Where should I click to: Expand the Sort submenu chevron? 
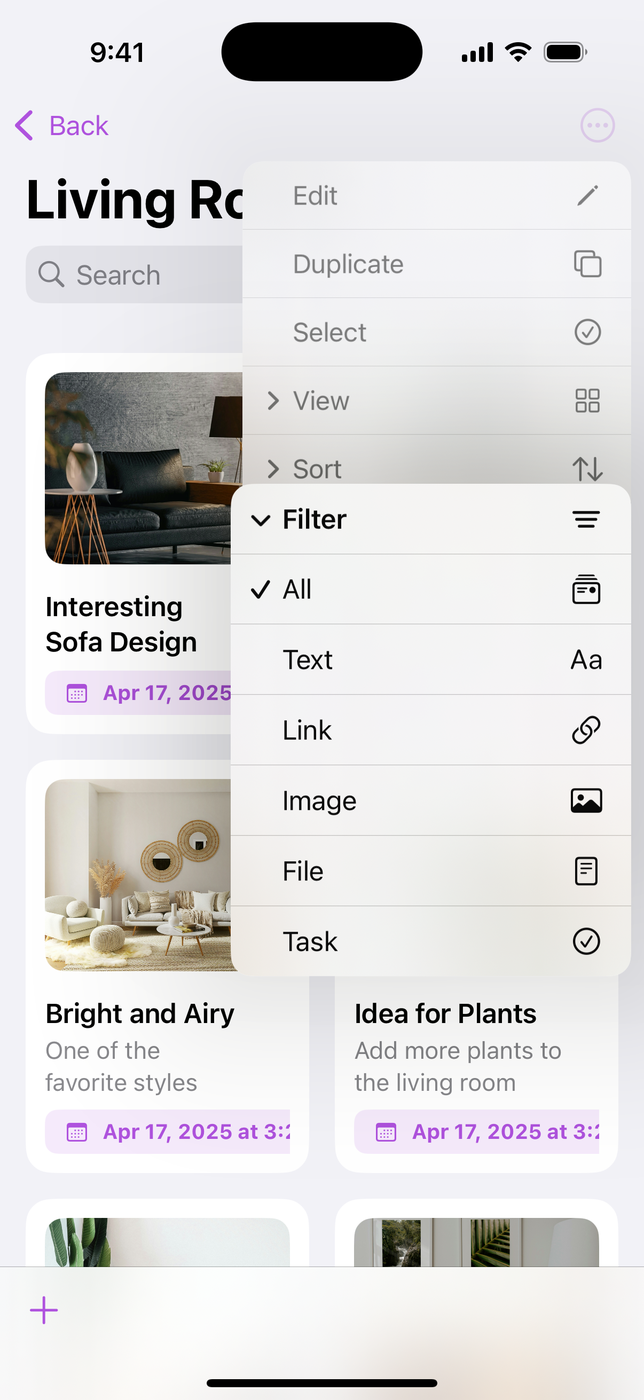tap(273, 469)
